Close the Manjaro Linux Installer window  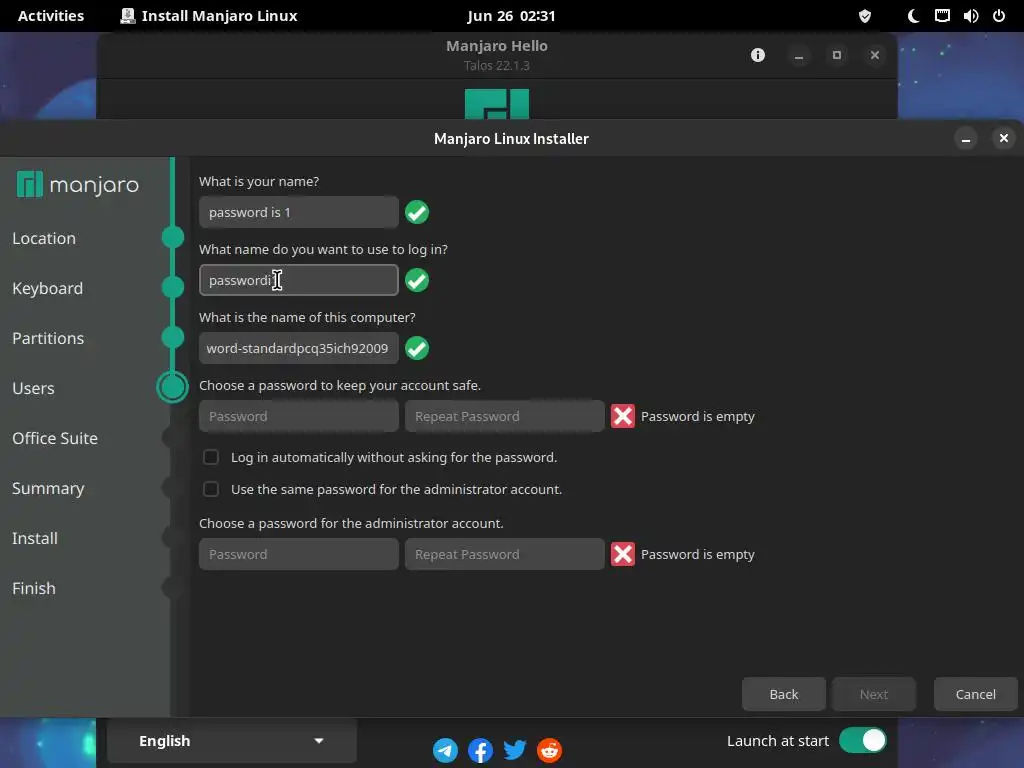click(1004, 138)
